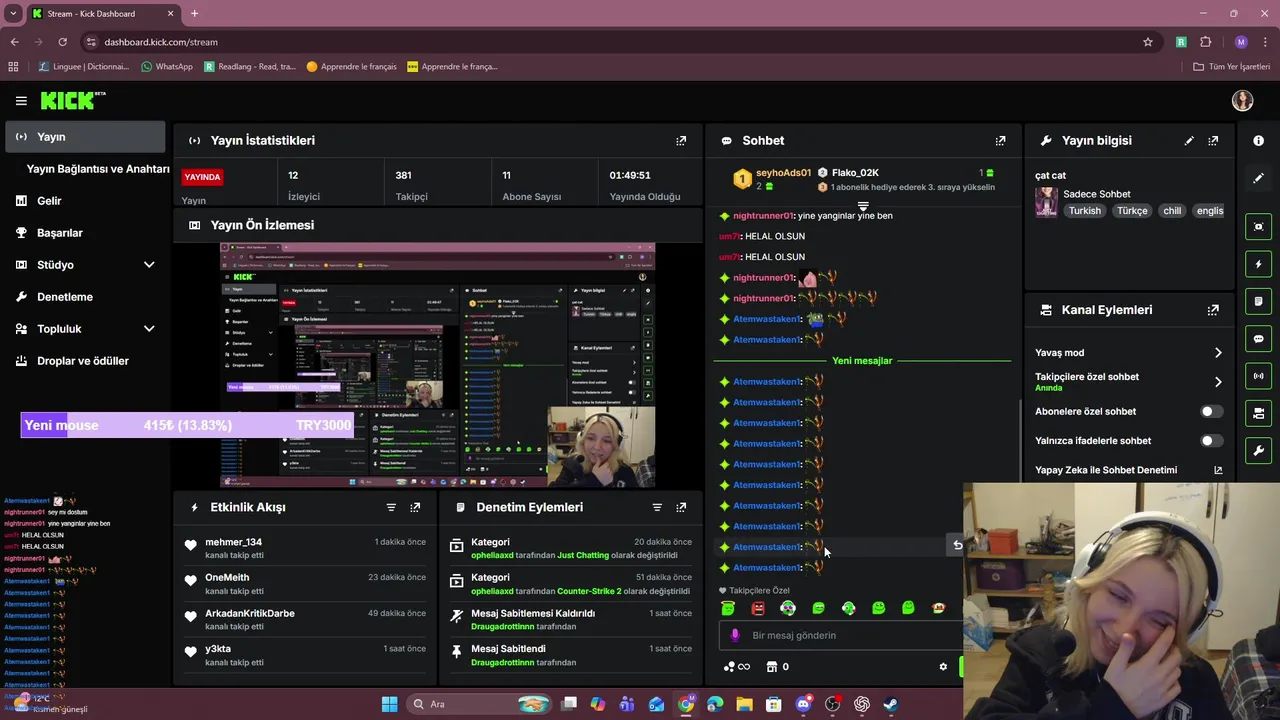
Task: Pick the red angry emote in chat
Action: point(758,608)
